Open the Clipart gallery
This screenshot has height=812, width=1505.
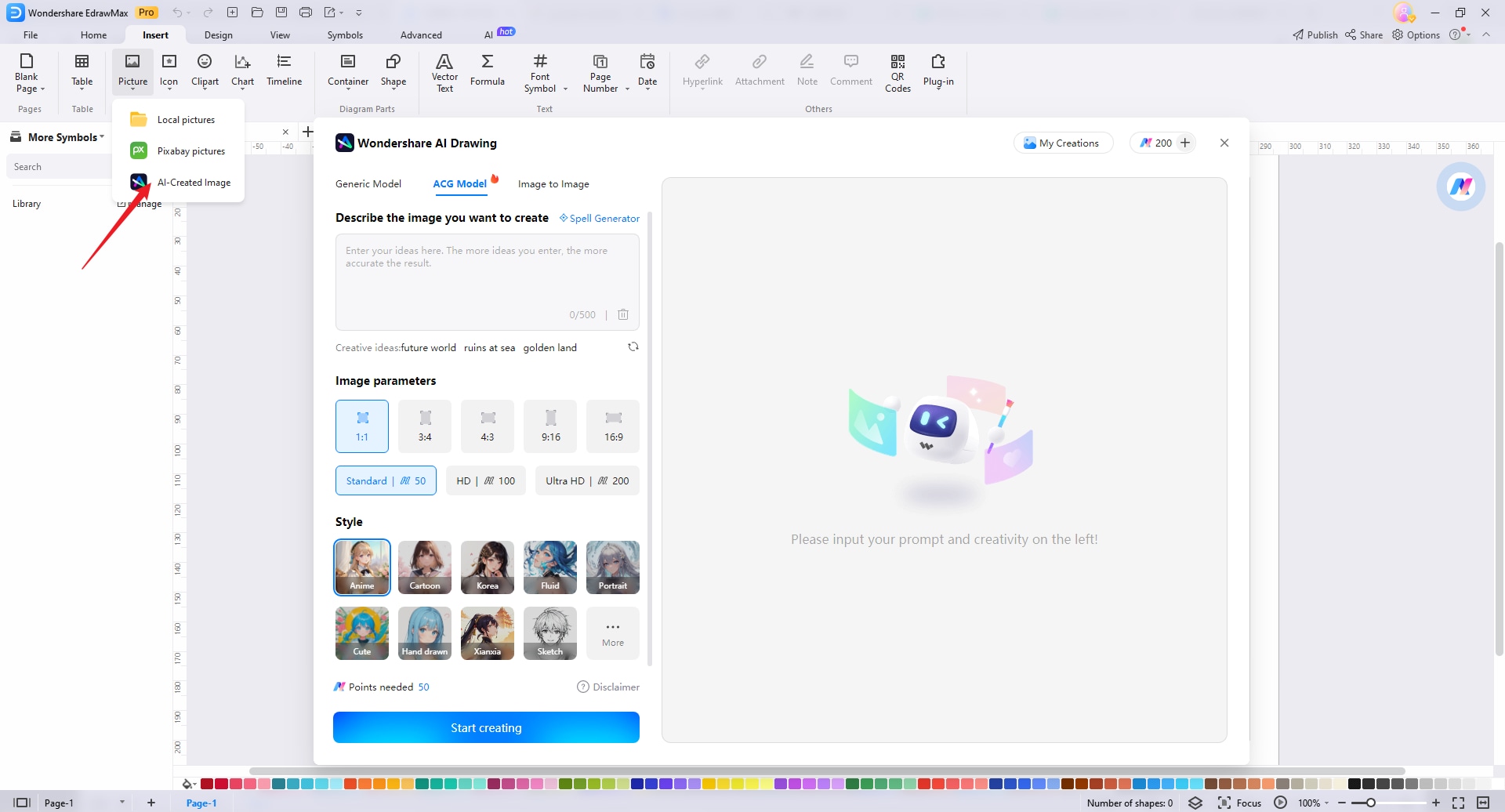[205, 71]
